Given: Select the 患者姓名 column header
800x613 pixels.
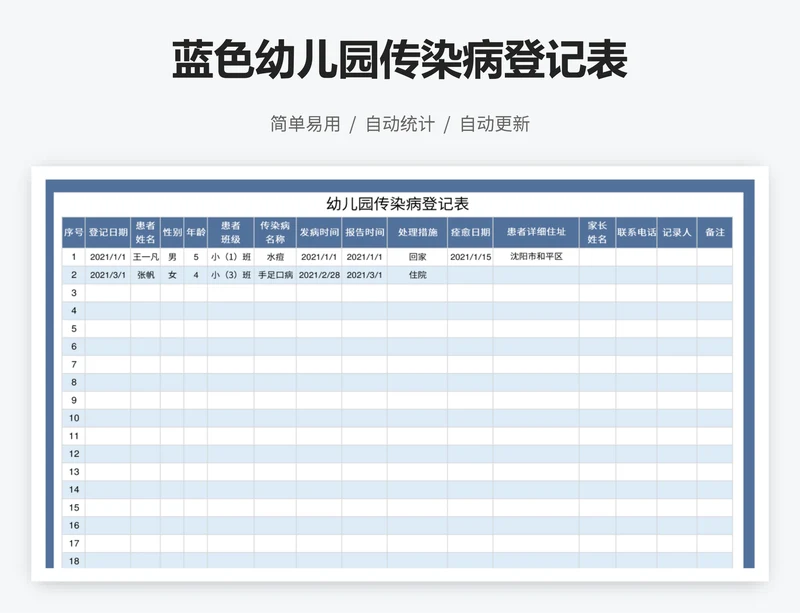Looking at the screenshot, I should pos(146,232).
